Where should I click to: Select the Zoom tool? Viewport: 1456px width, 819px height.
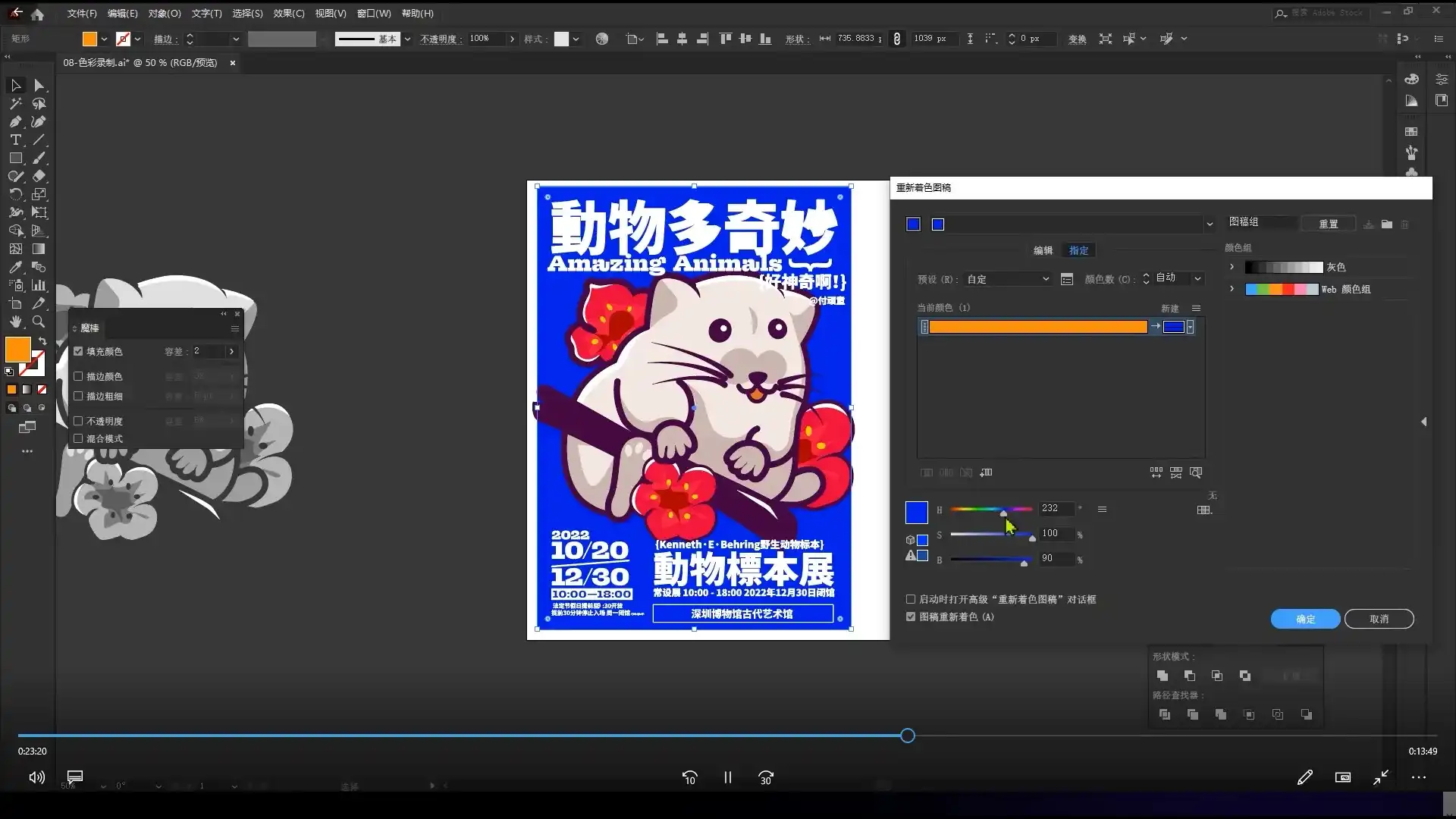39,321
